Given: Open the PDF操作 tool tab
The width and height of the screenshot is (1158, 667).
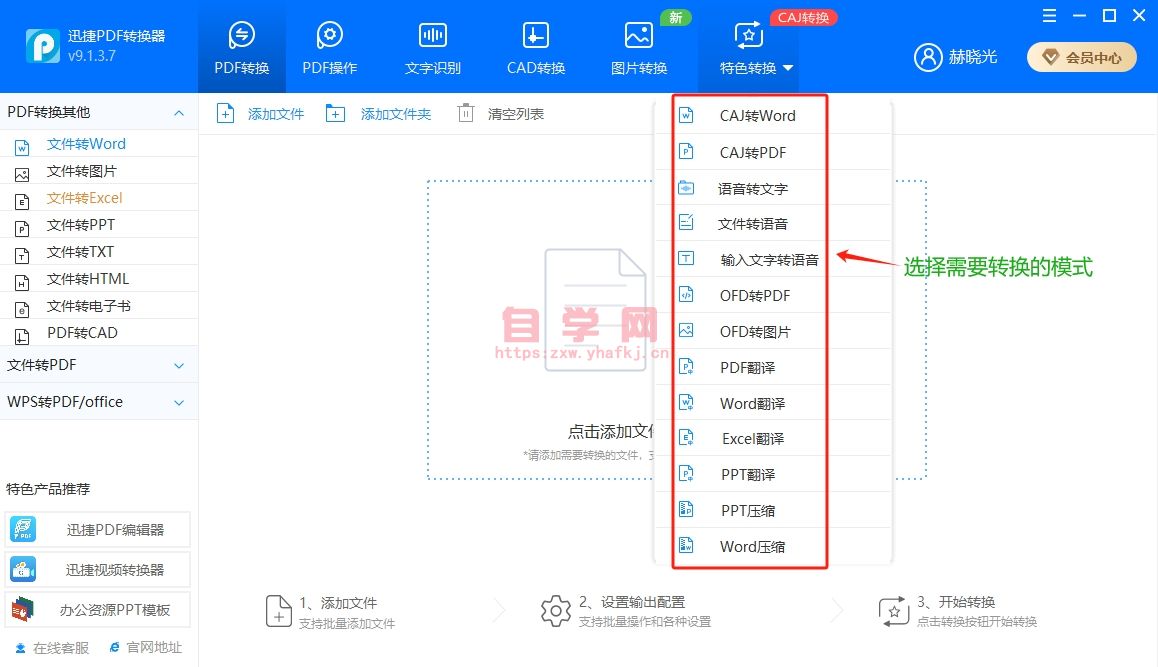Looking at the screenshot, I should tap(329, 48).
